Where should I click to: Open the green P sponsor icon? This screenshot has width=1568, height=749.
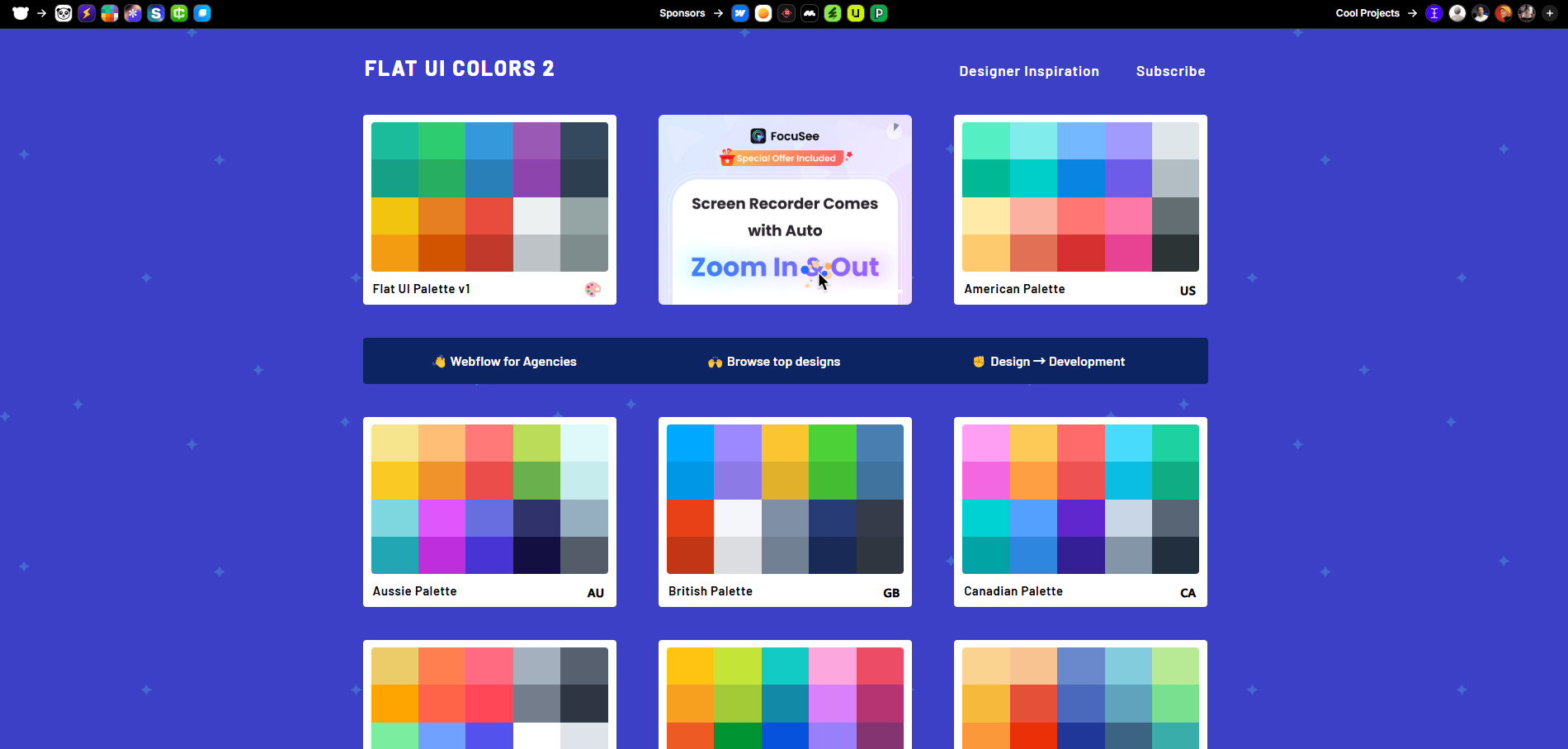(879, 13)
